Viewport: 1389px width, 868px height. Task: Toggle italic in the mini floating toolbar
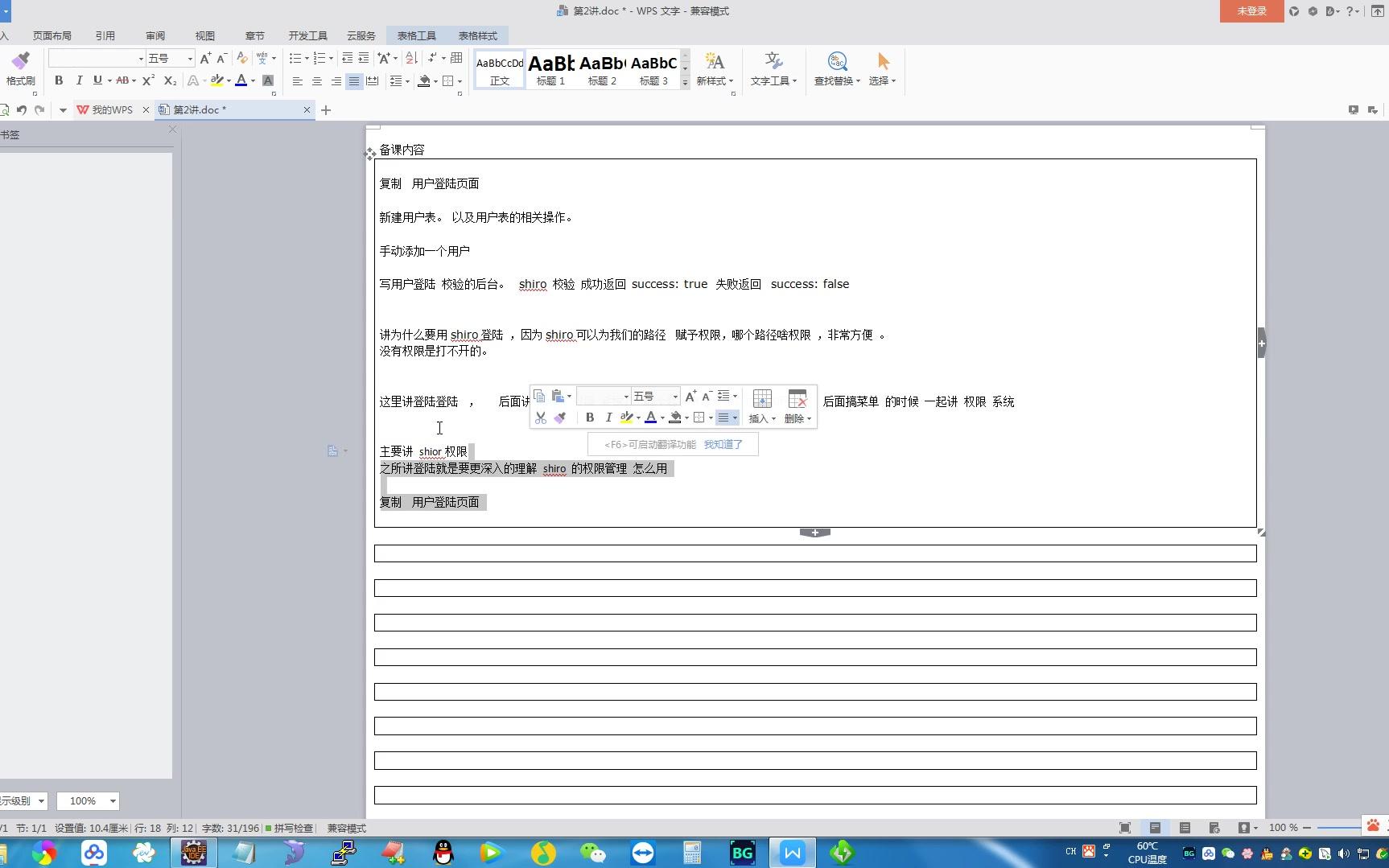(608, 418)
